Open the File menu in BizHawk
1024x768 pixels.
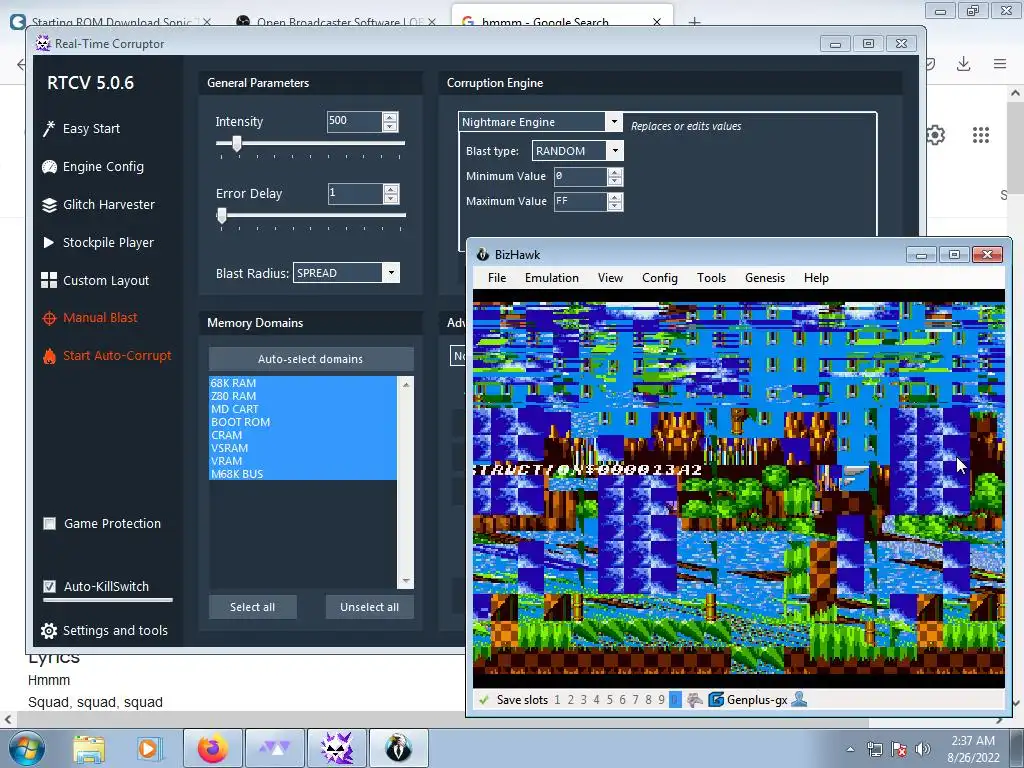(497, 278)
